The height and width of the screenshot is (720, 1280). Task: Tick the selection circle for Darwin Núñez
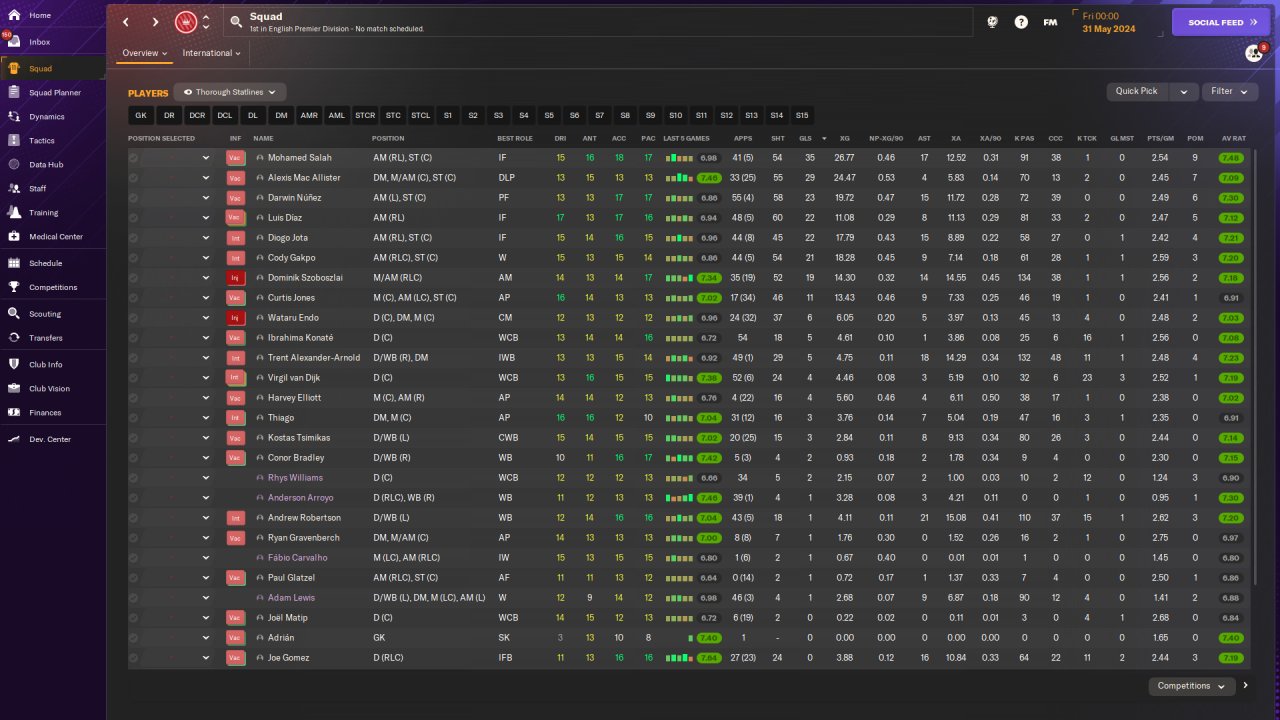pyautogui.click(x=134, y=198)
